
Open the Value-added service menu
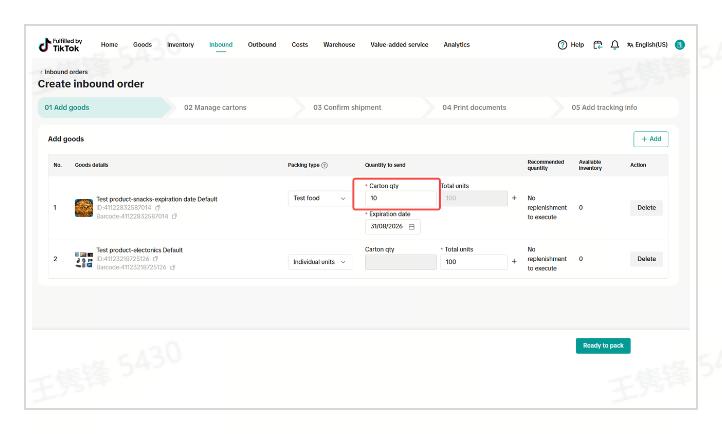(x=399, y=45)
